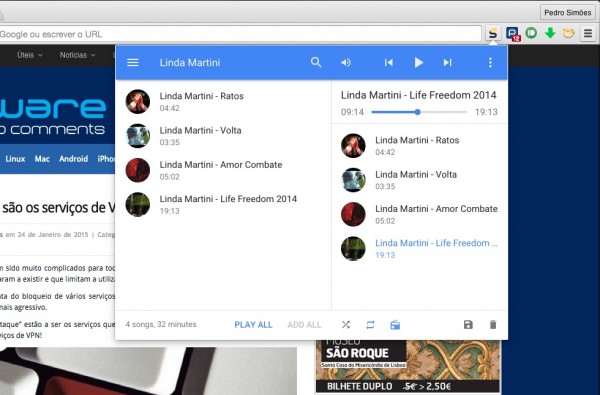Viewport: 600px width, 395px height.
Task: Click the Pedro Simões profile button
Action: [x=567, y=13]
